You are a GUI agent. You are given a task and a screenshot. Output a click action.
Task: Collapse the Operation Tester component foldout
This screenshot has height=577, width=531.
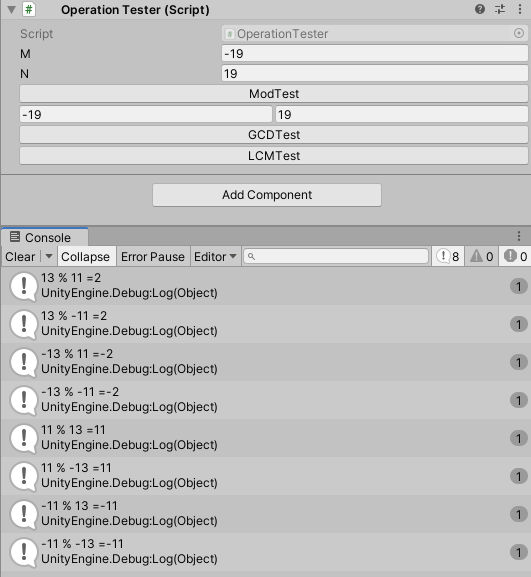coord(11,9)
